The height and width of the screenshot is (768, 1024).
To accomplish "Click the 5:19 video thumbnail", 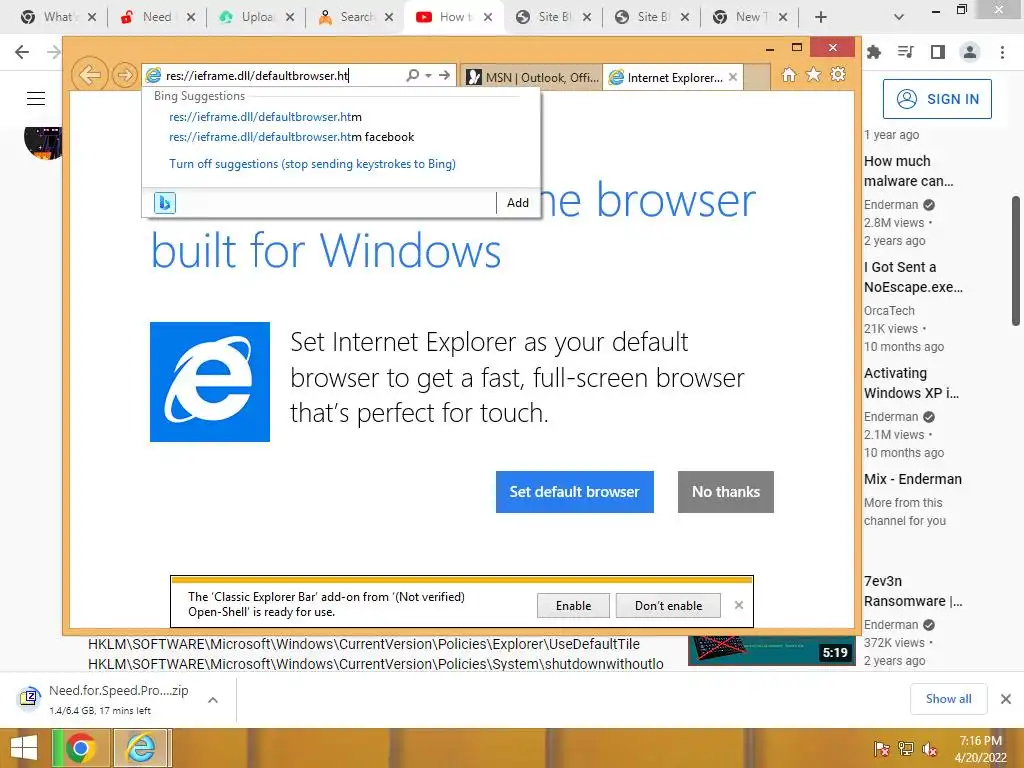I will pos(771,651).
